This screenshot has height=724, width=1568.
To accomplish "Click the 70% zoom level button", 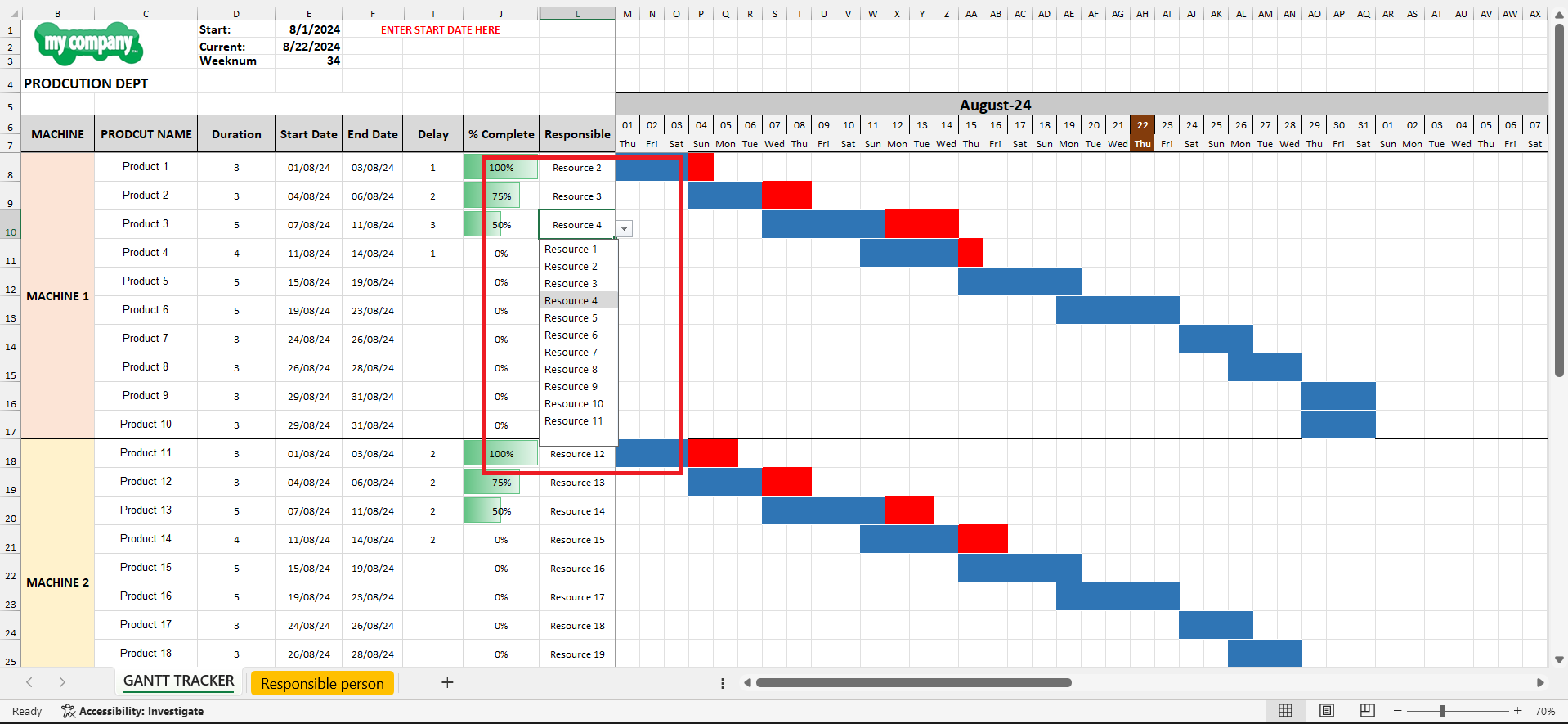I will click(x=1544, y=711).
